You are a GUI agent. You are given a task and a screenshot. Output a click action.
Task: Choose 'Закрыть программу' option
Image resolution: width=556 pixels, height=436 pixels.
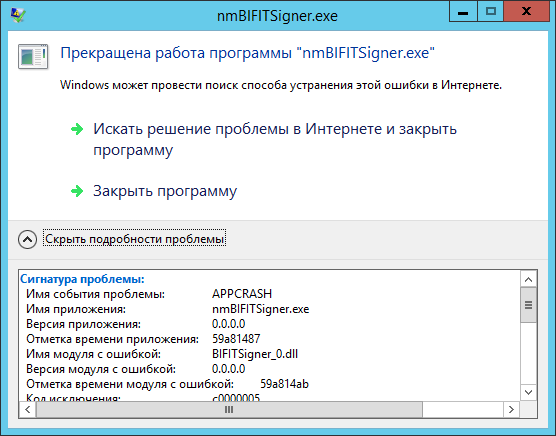tap(165, 191)
